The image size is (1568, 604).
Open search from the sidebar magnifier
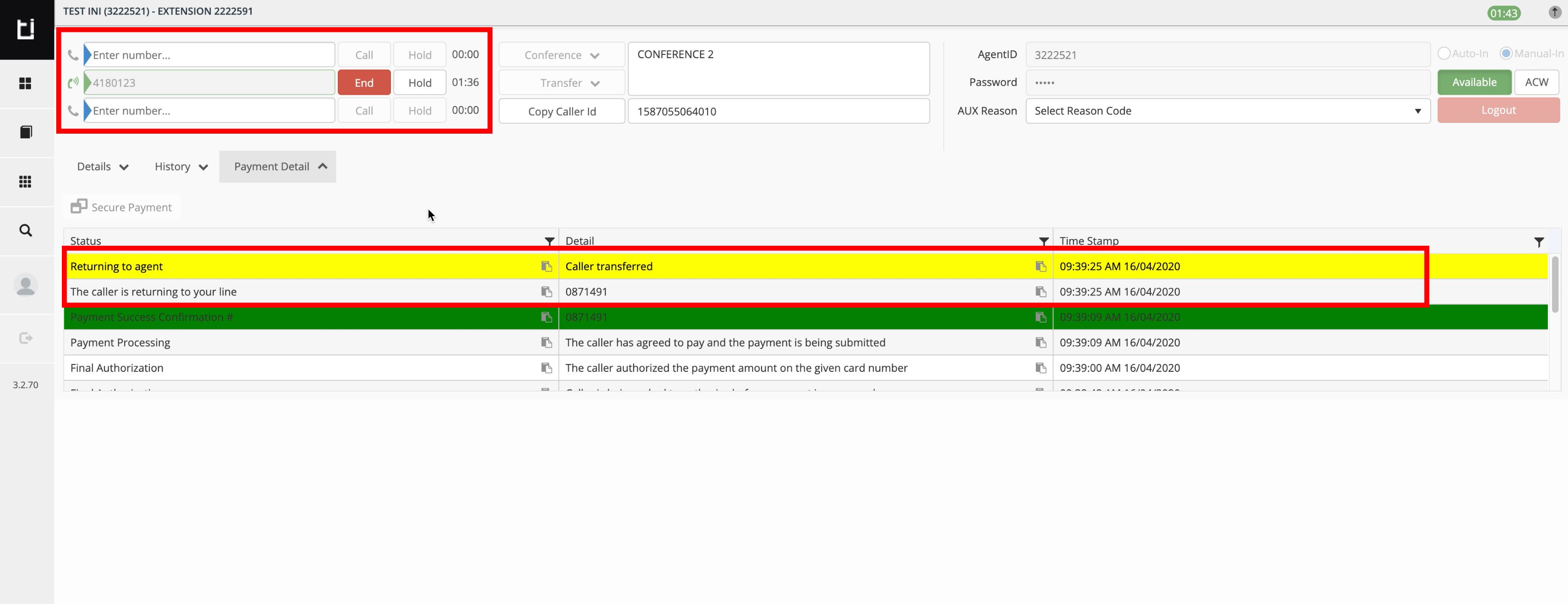[26, 230]
